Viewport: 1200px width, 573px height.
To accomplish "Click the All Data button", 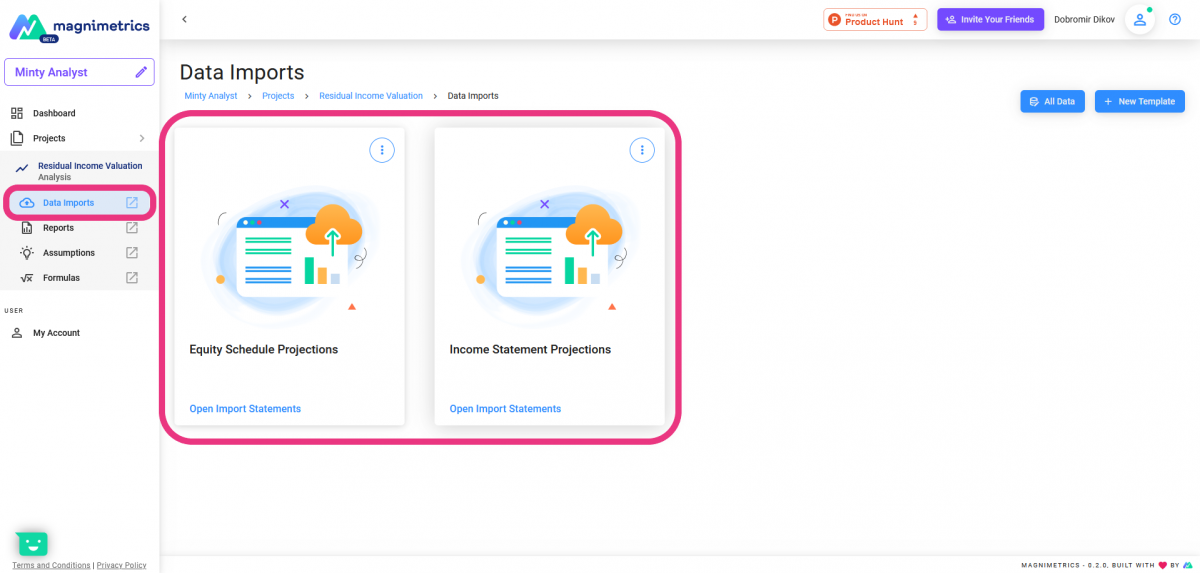I will pos(1052,101).
